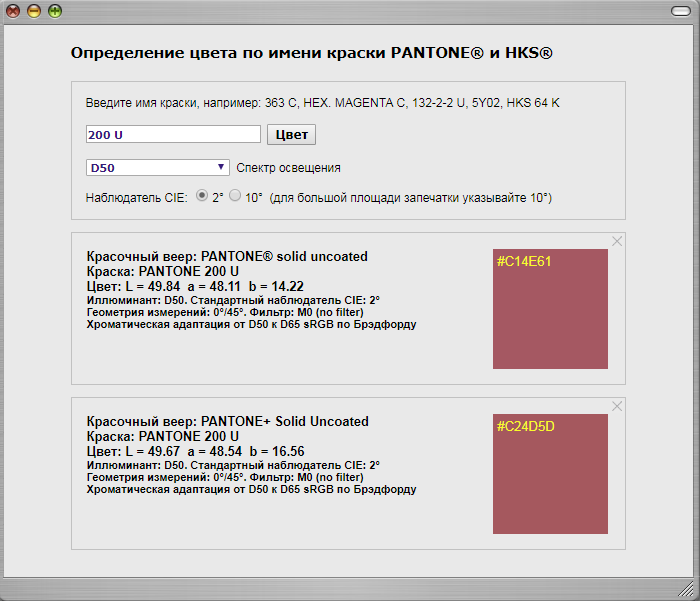Click the pill-shaped toolbar toggle in title bar

(681, 11)
